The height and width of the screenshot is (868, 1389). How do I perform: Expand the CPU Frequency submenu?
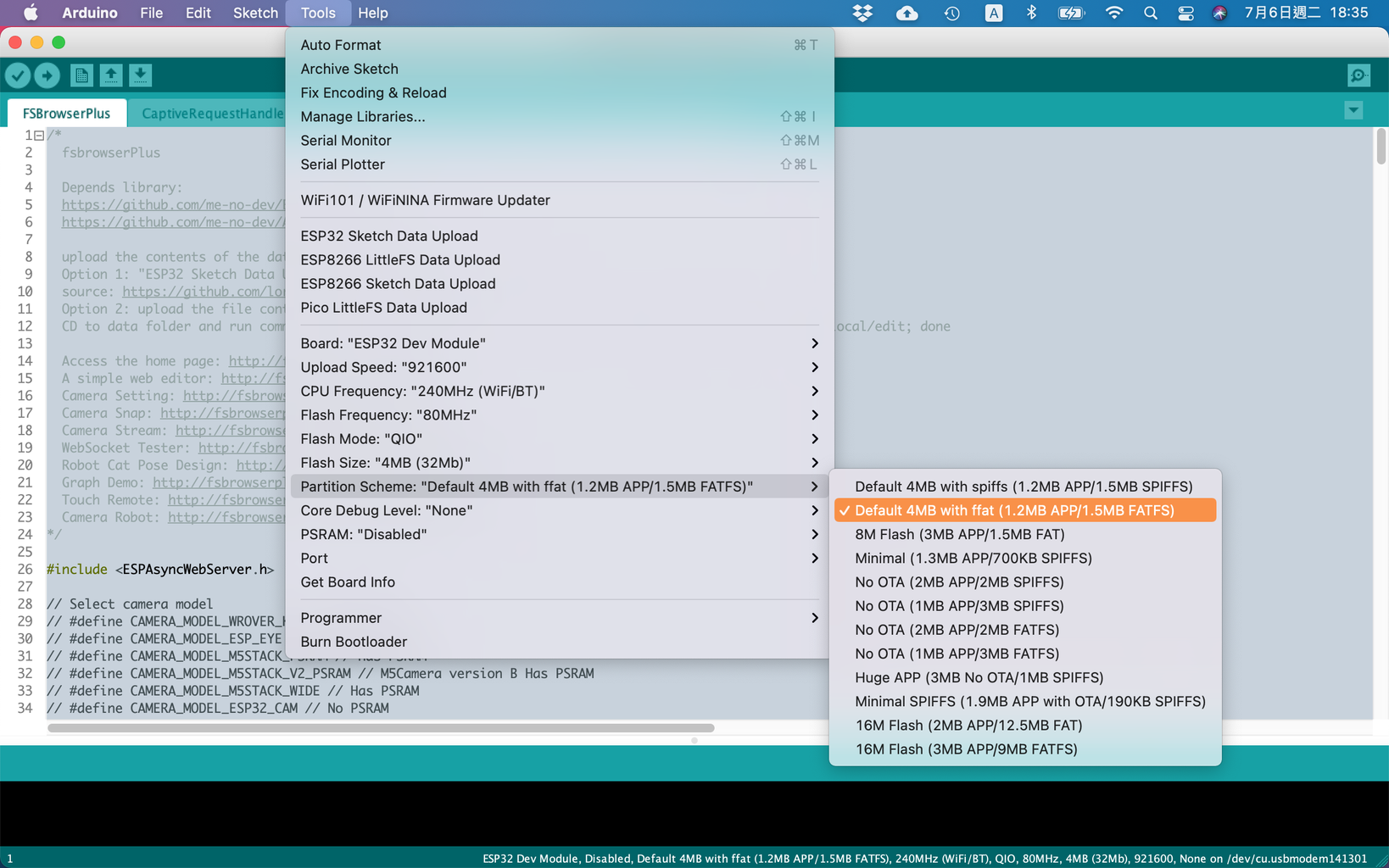pos(559,391)
